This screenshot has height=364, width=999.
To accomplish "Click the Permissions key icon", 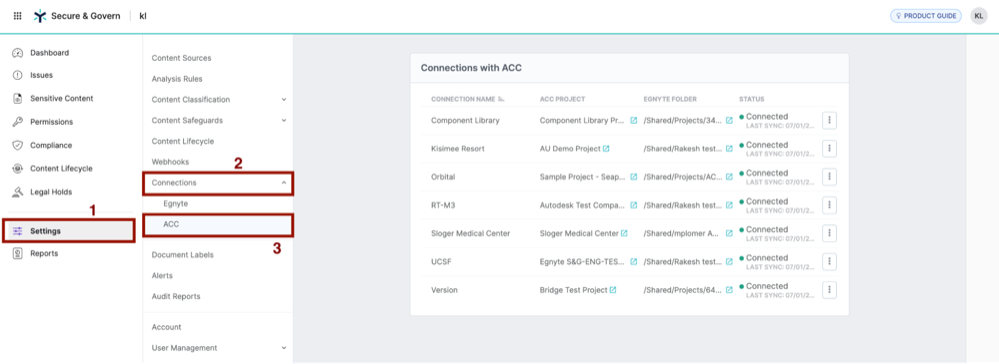I will pyautogui.click(x=18, y=122).
